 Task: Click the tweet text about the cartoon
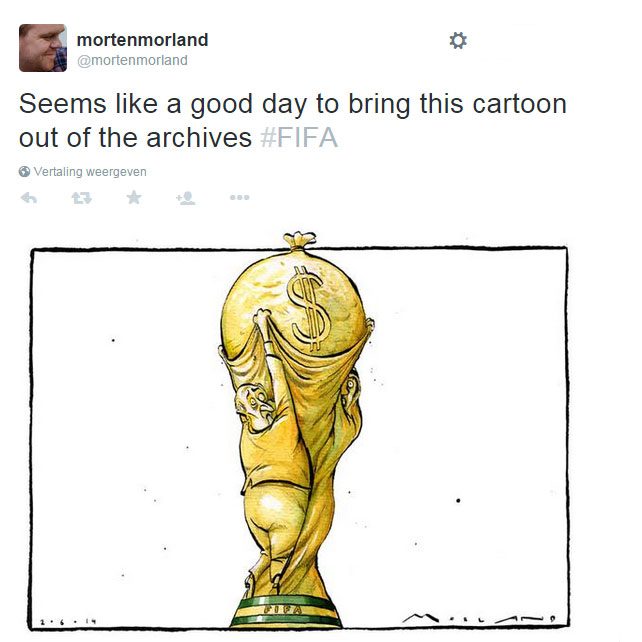(x=293, y=120)
